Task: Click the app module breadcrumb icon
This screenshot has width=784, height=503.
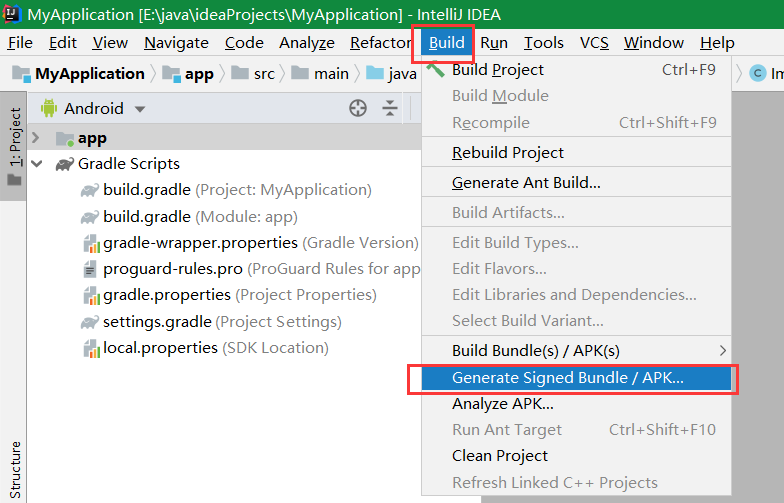Action: [x=171, y=74]
